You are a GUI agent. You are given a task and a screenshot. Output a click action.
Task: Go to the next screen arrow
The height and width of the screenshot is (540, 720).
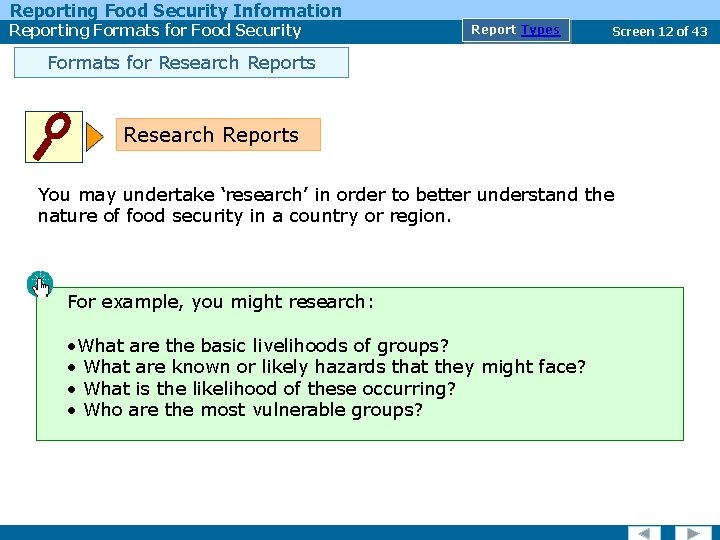(x=693, y=533)
